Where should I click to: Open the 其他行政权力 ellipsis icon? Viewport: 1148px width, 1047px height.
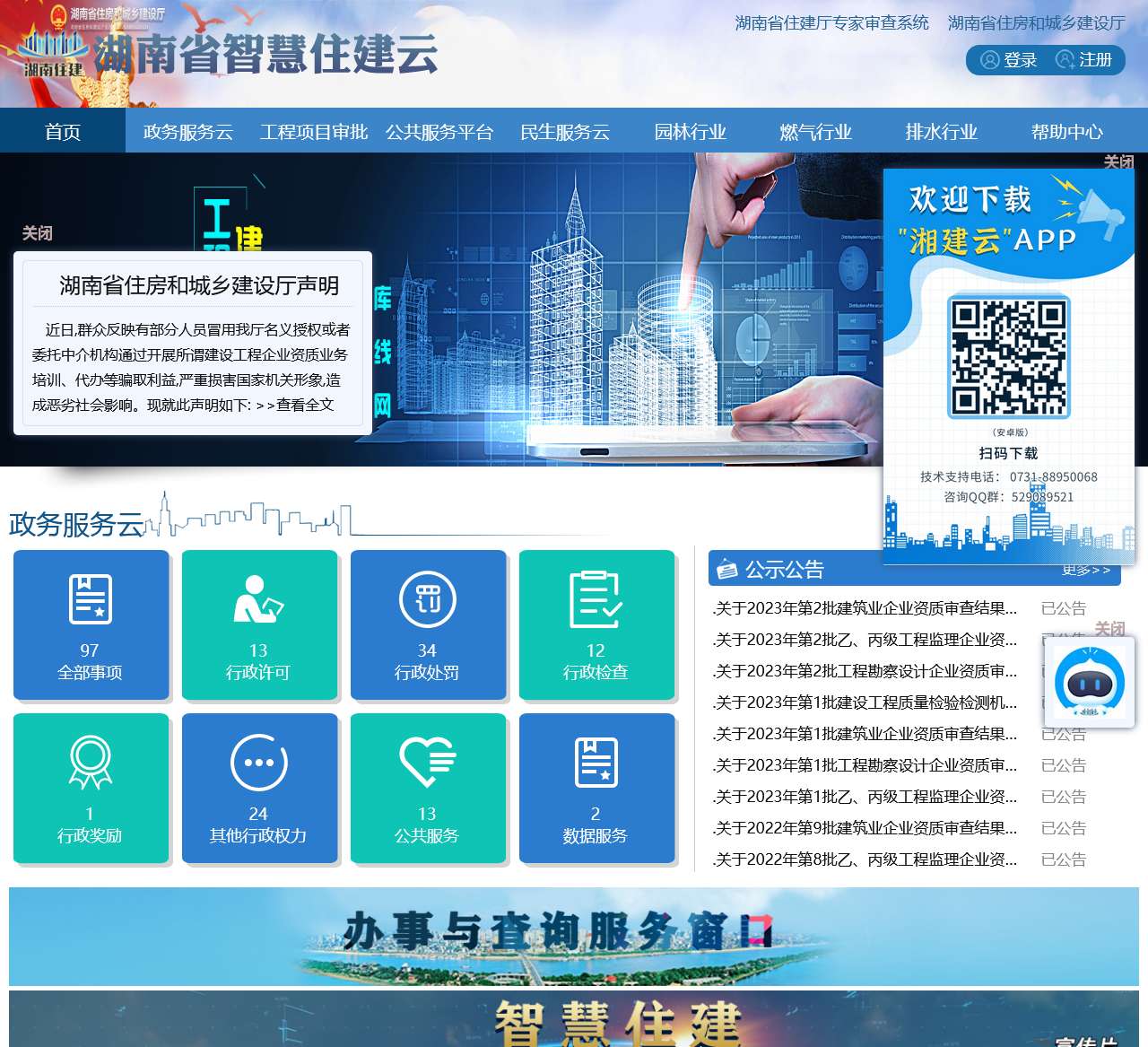click(258, 762)
